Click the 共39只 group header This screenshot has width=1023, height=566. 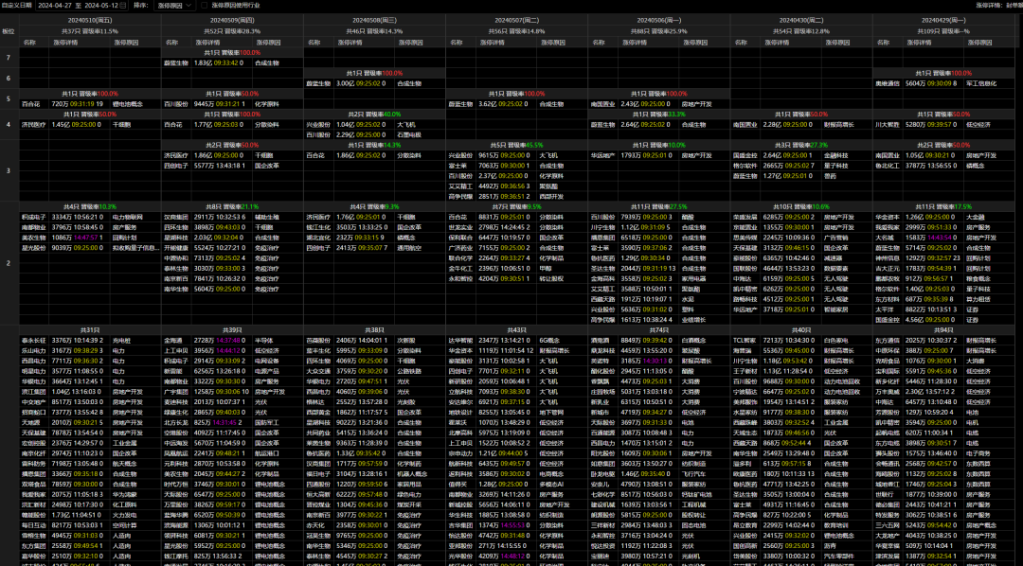tap(232, 331)
